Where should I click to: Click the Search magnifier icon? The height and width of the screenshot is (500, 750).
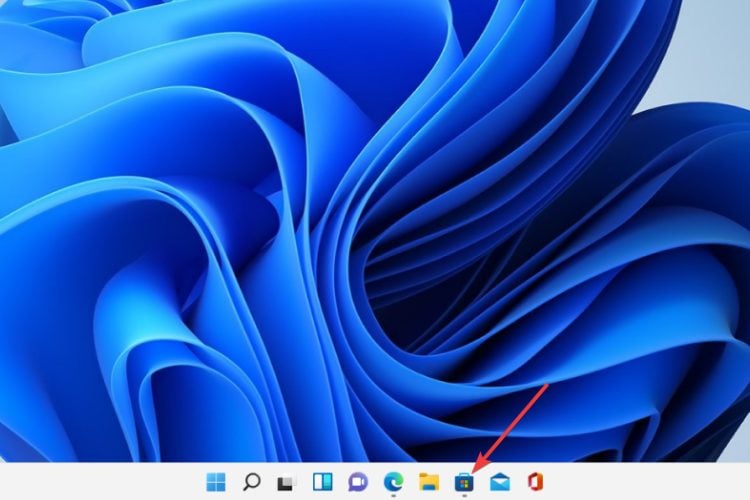click(252, 482)
